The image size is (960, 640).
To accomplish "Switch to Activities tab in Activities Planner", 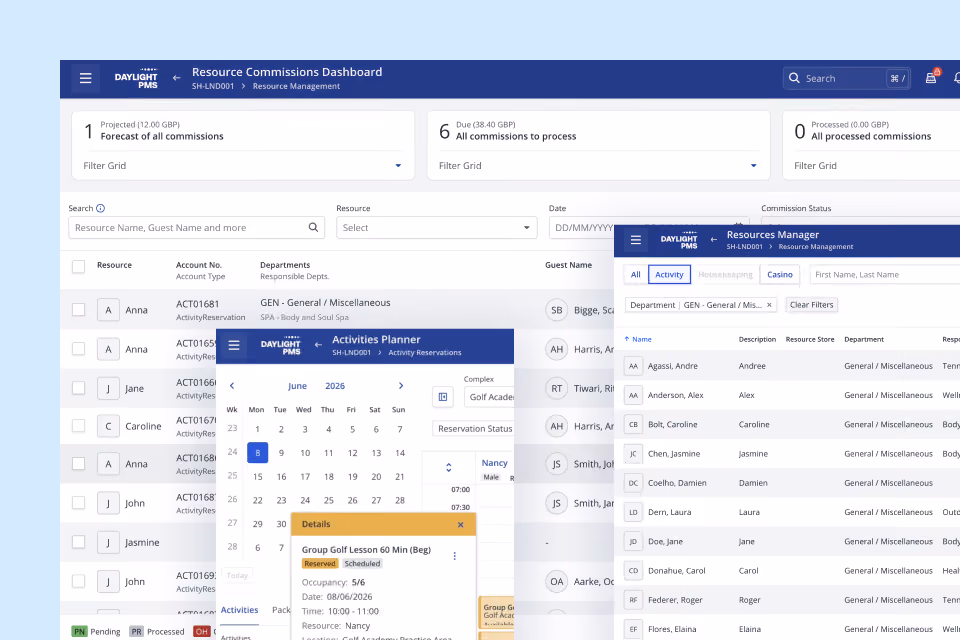I will pos(239,610).
